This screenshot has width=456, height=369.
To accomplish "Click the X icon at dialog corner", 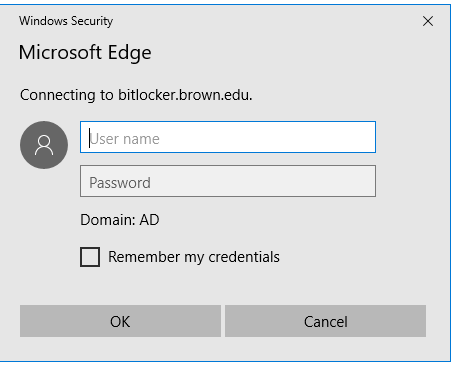I will point(428,21).
